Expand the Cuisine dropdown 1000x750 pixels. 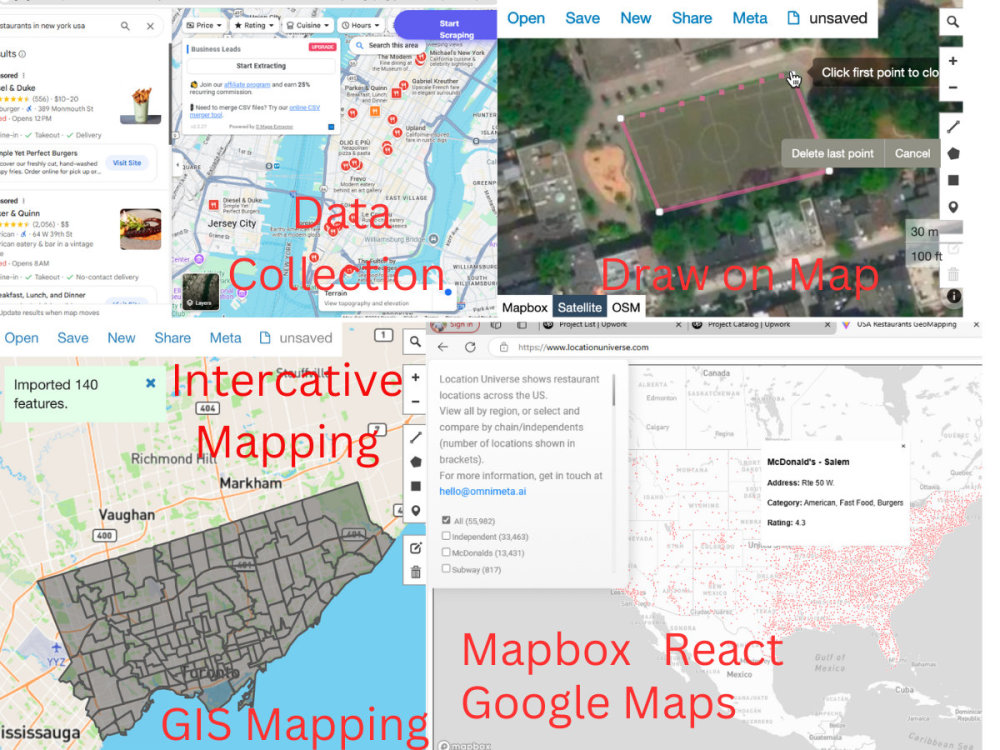pyautogui.click(x=310, y=24)
